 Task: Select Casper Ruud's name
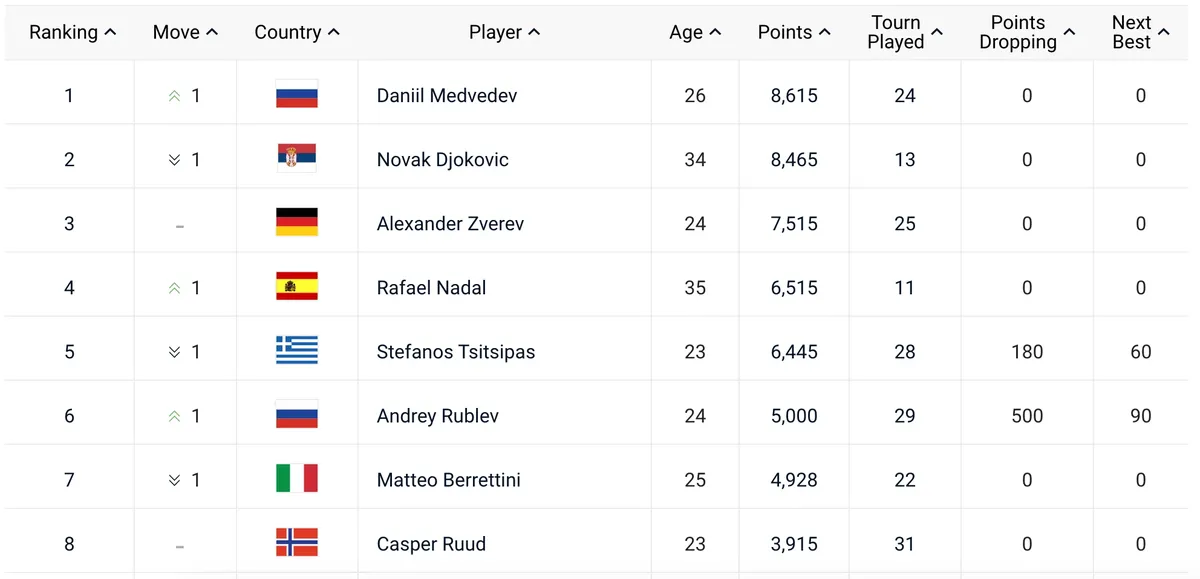pos(431,544)
